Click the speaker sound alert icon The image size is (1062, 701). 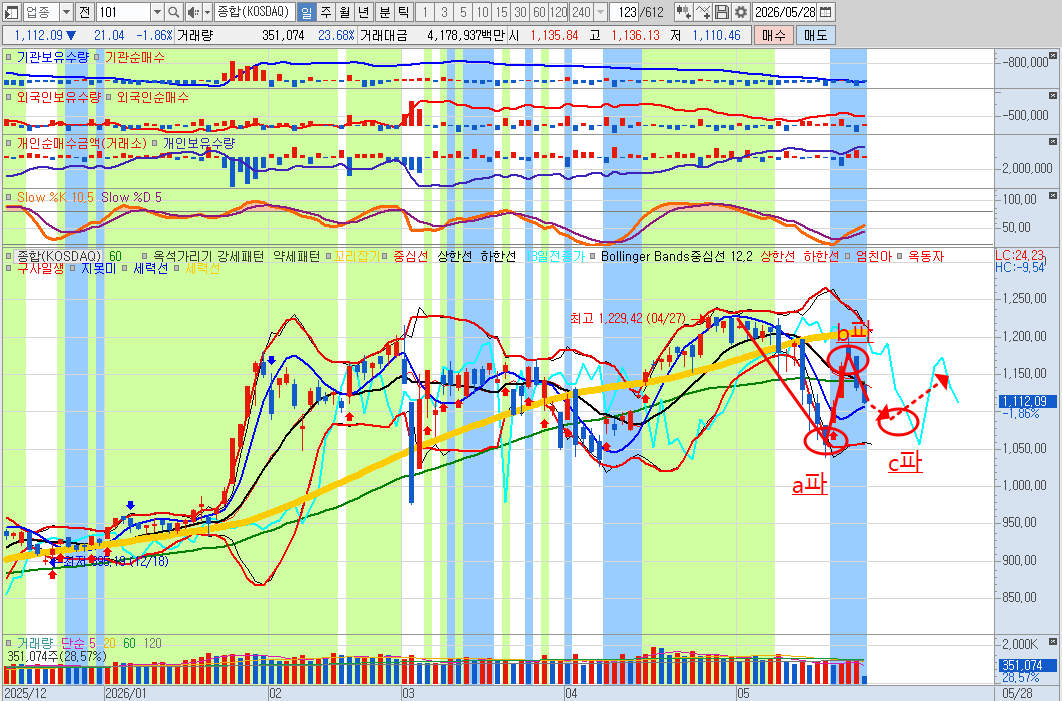click(192, 12)
